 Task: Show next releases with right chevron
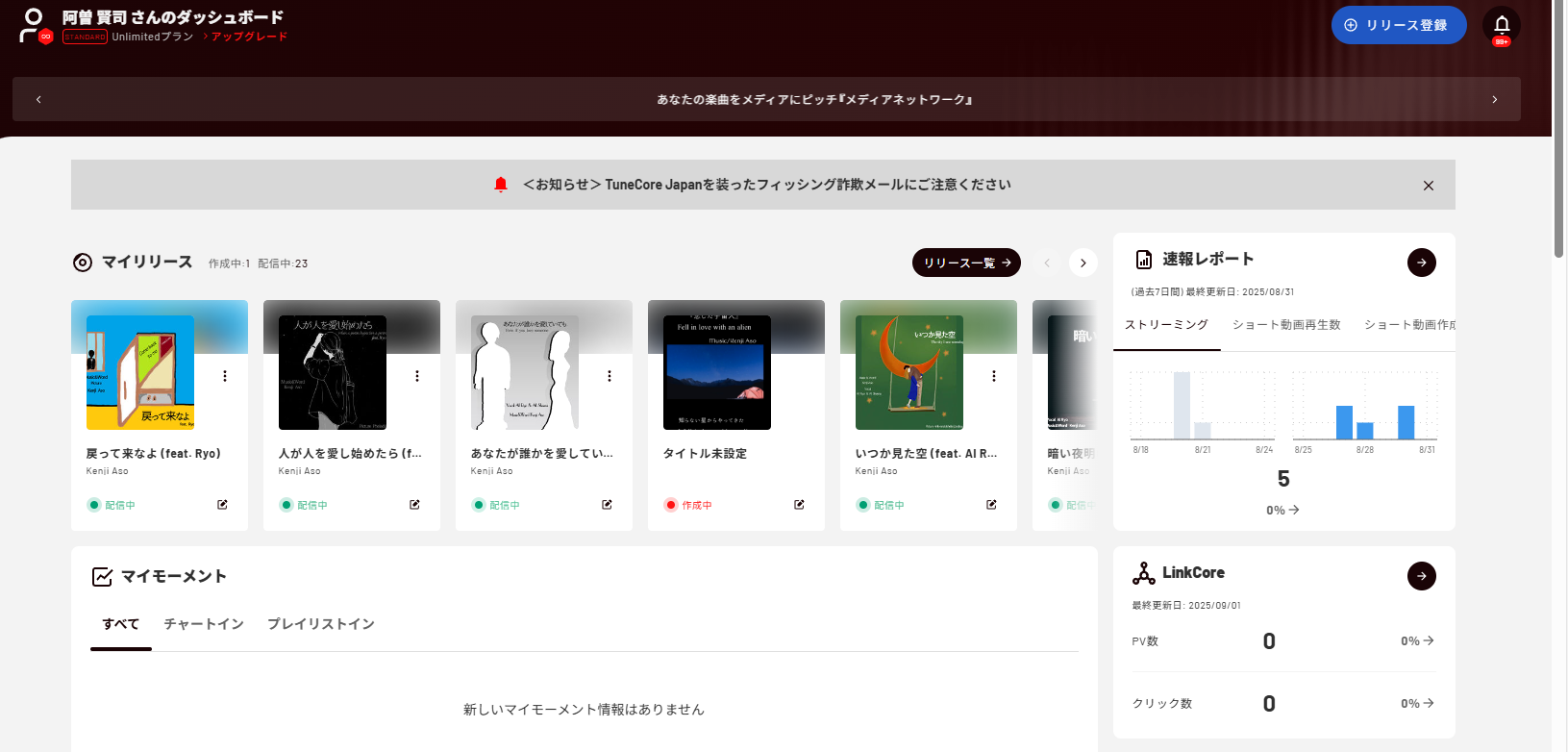1083,263
